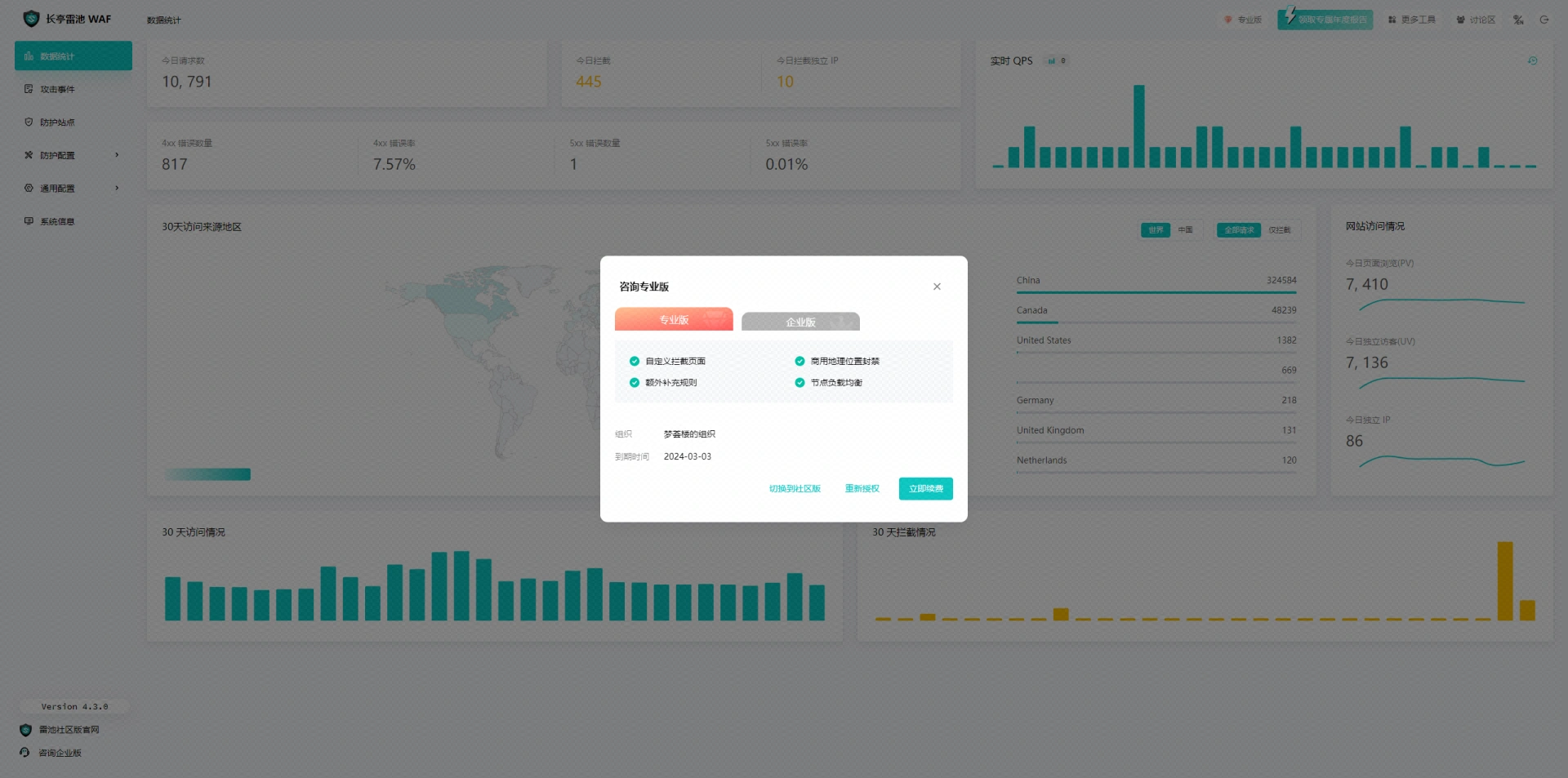Screen dimensions: 1568x778
Task: Switch to the 企业版 tab
Action: click(x=800, y=322)
